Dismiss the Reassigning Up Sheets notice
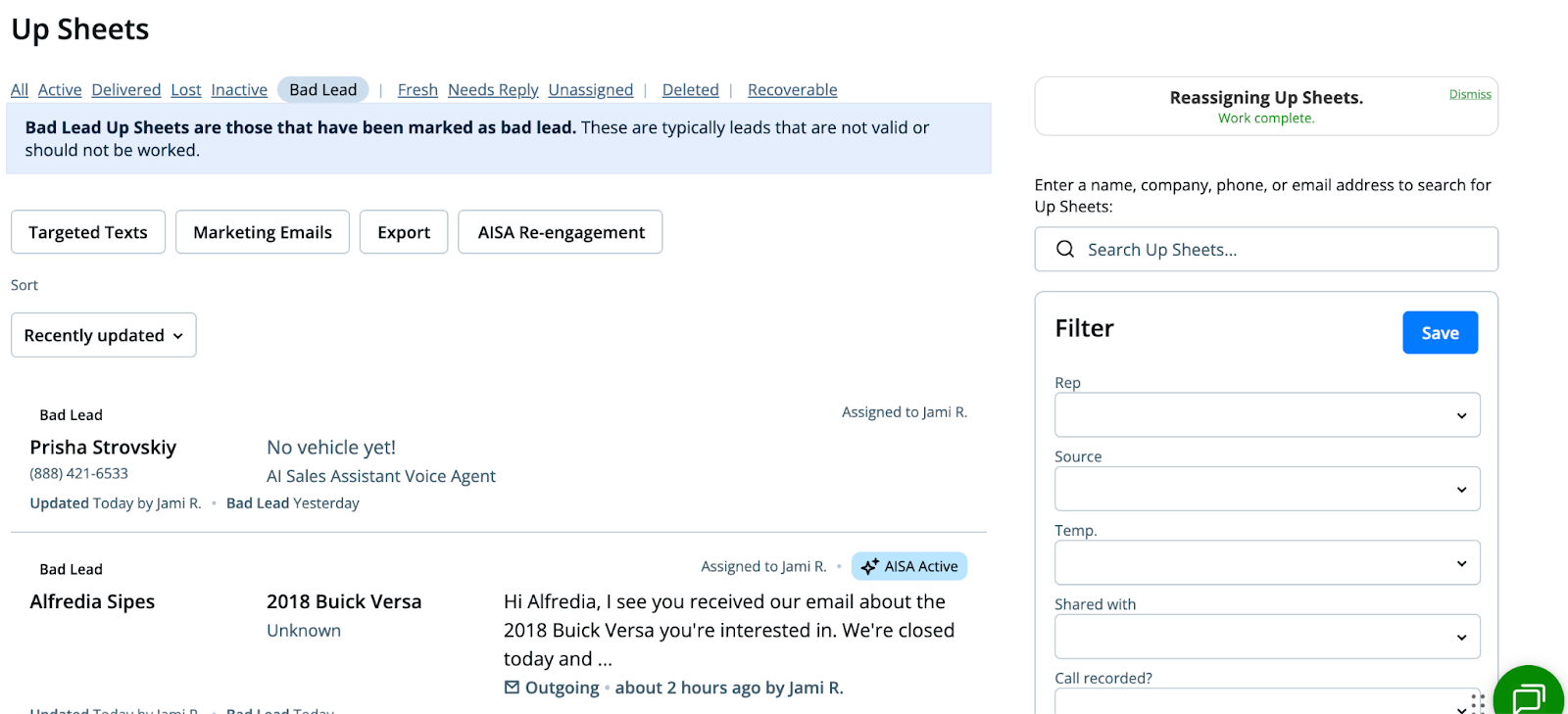 tap(1469, 94)
